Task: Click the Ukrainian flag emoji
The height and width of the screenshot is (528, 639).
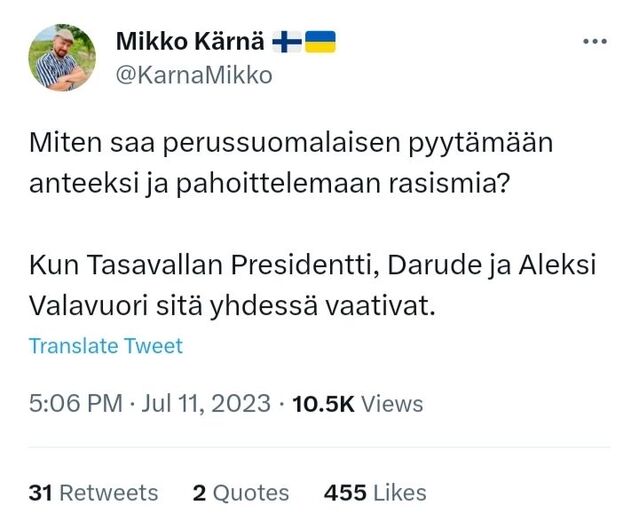Action: pyautogui.click(x=321, y=41)
